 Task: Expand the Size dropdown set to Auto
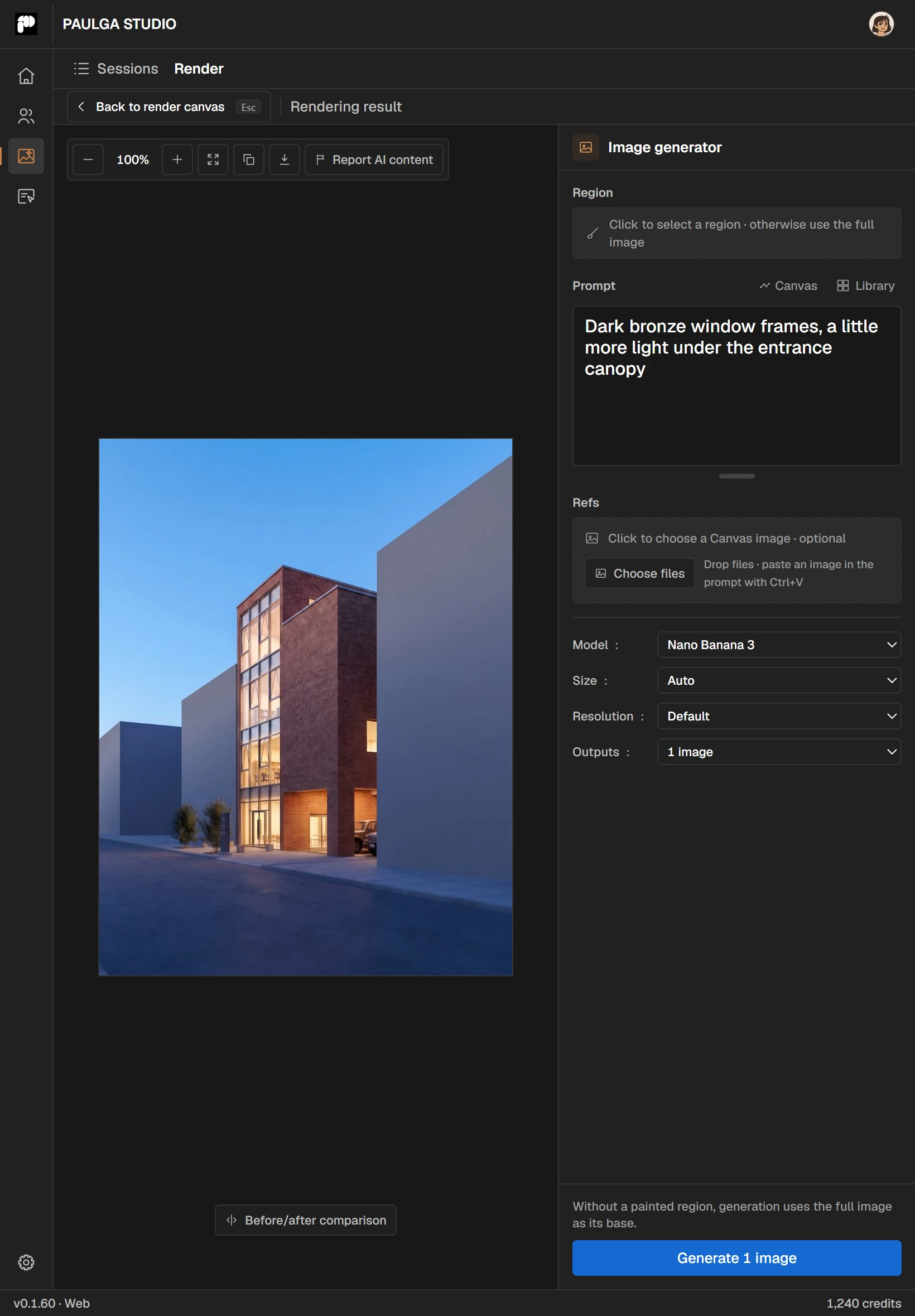779,680
